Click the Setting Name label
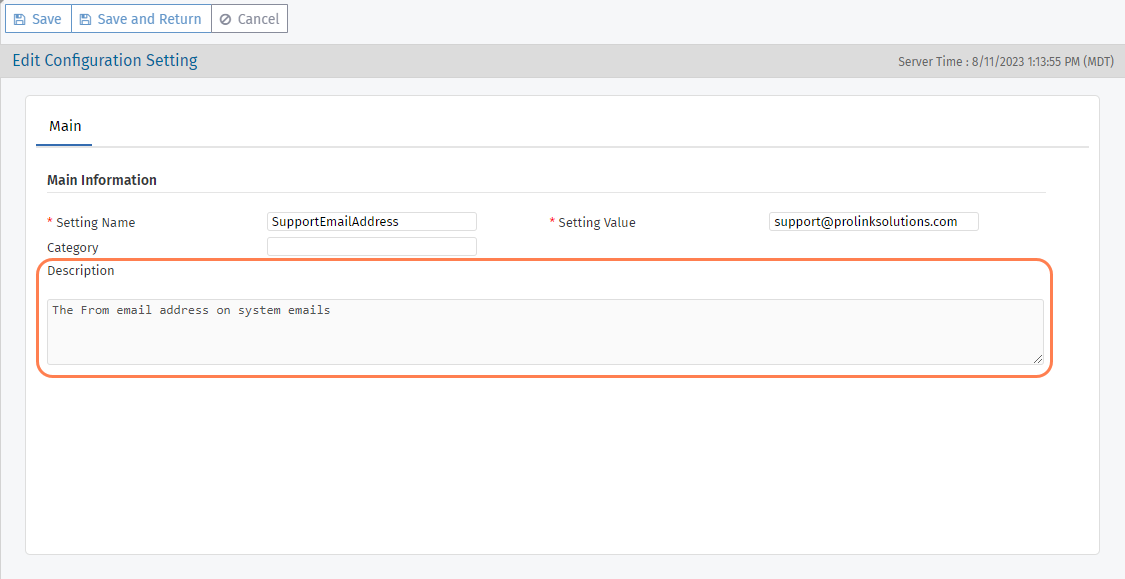 pyautogui.click(x=95, y=223)
